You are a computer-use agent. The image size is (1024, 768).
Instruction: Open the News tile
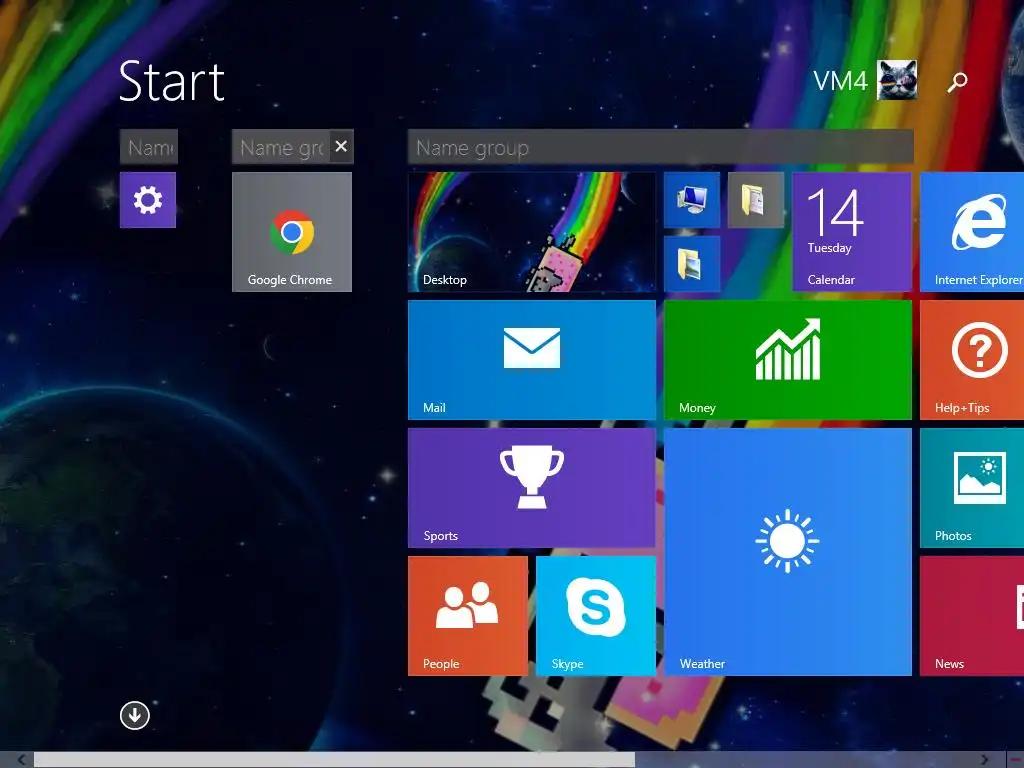coord(972,616)
